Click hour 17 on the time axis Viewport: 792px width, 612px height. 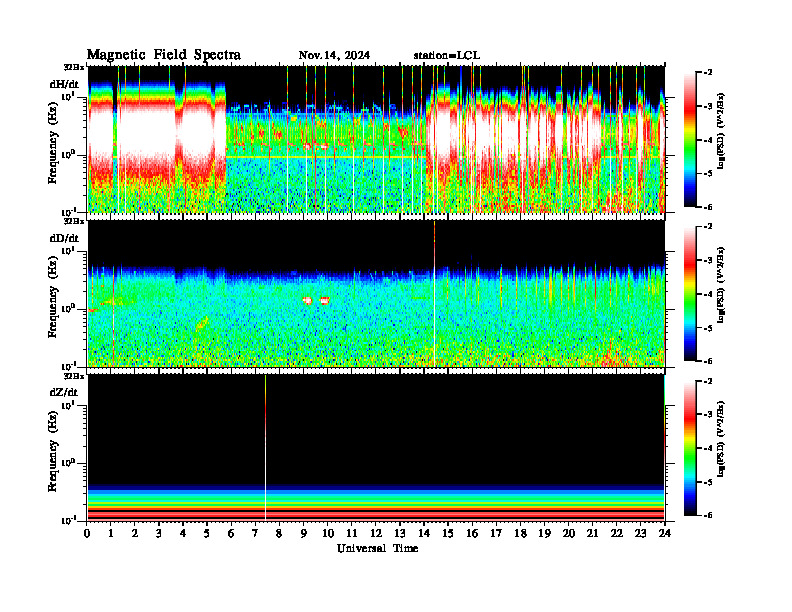[496, 533]
